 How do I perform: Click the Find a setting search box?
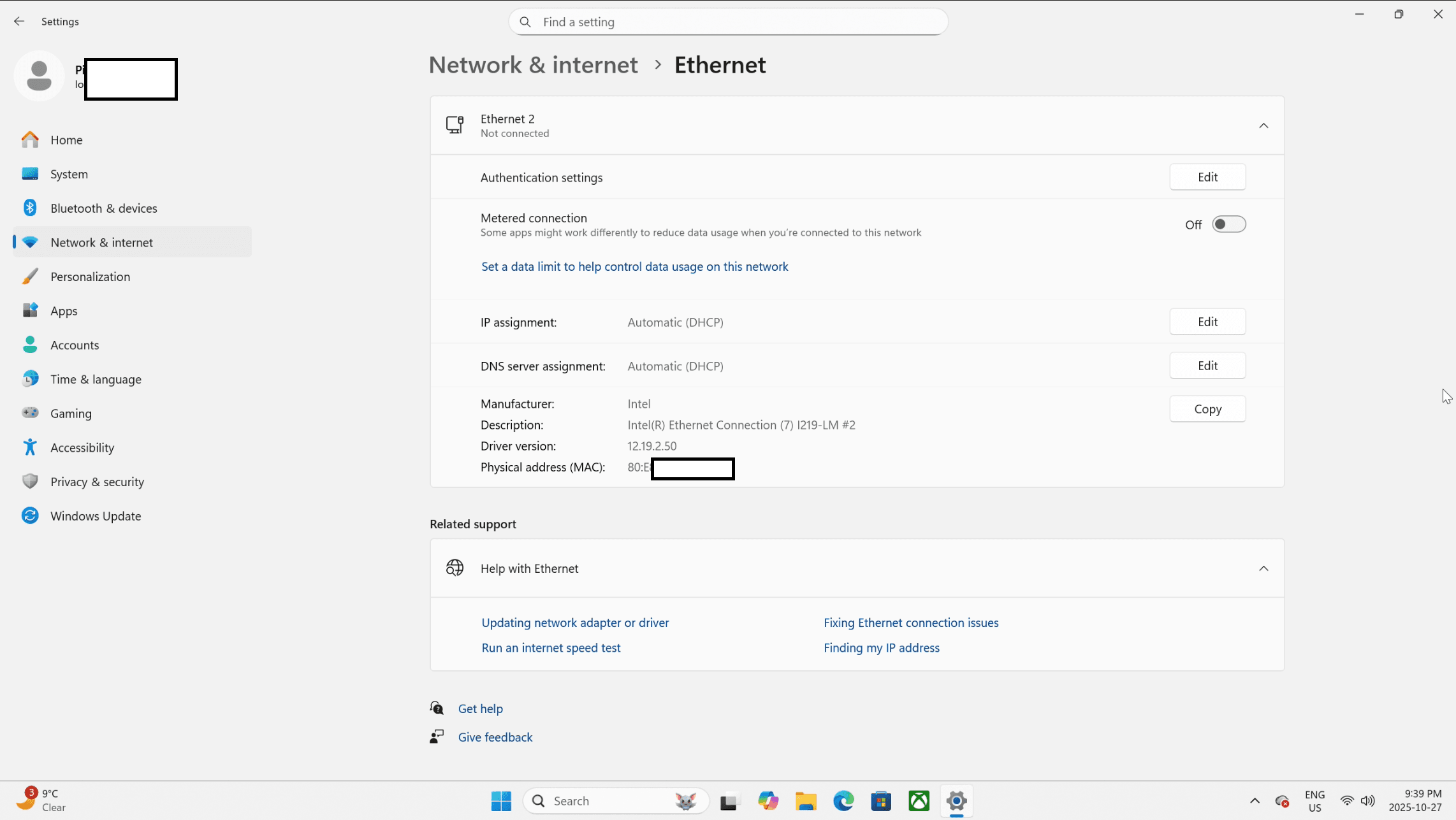(728, 22)
